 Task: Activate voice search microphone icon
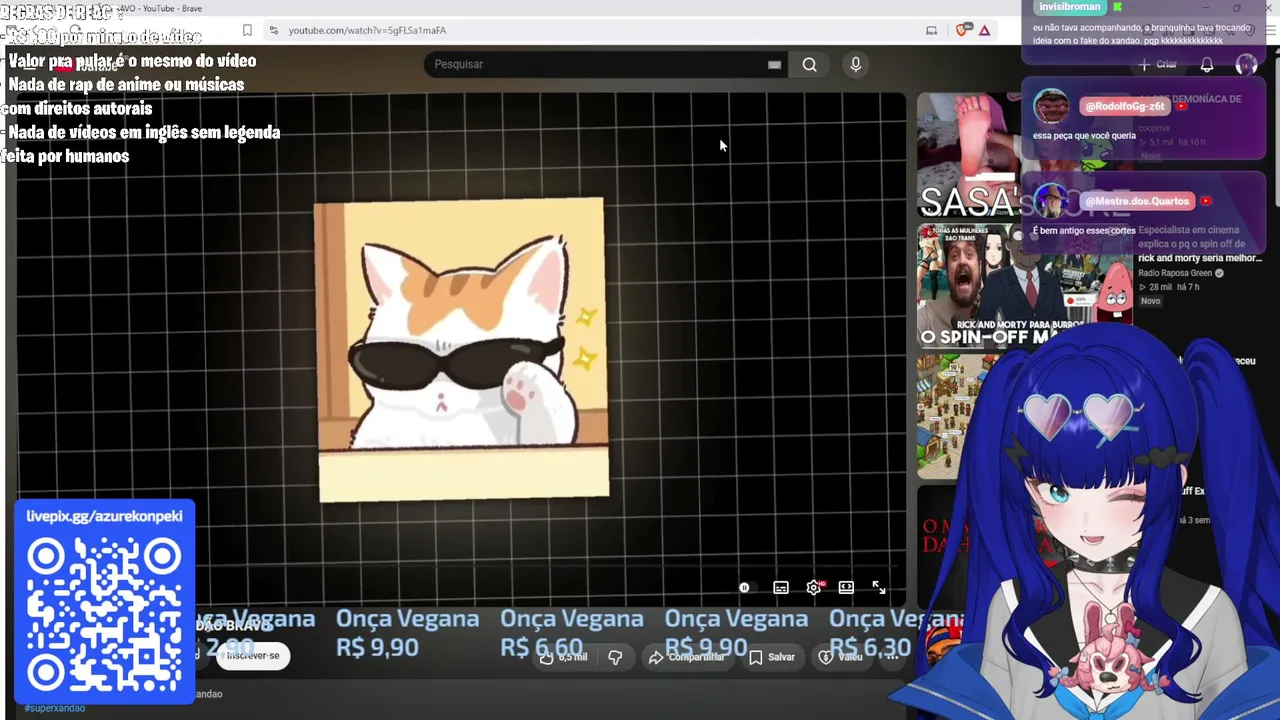pyautogui.click(x=855, y=65)
